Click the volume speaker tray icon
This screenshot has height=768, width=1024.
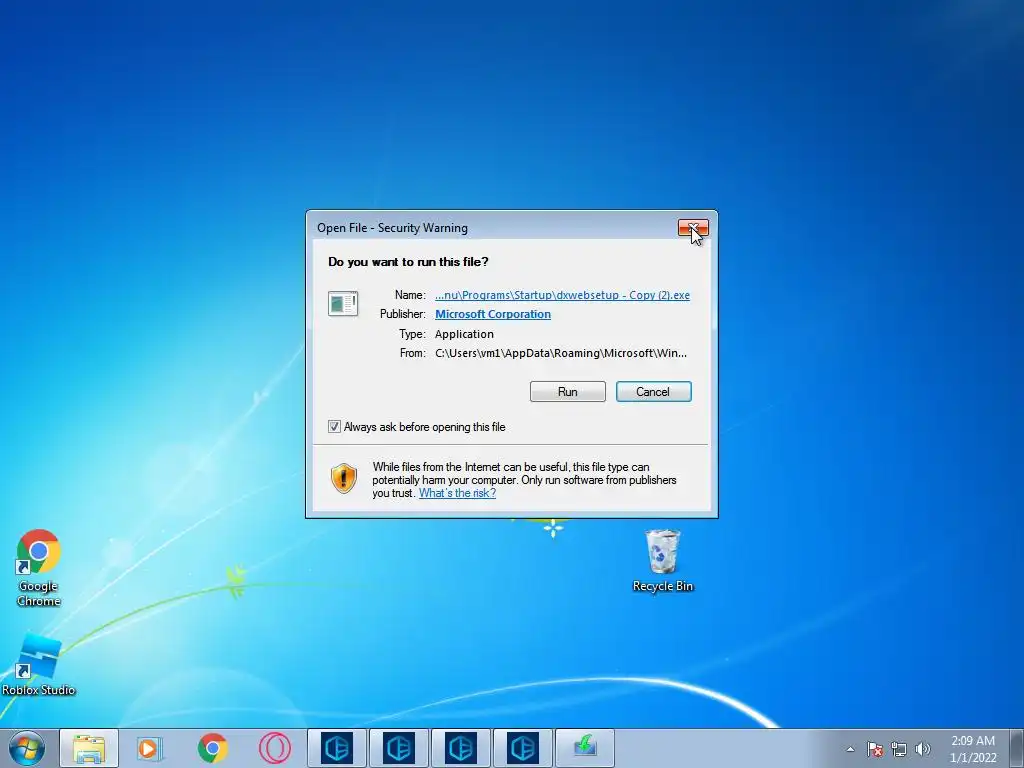coord(923,749)
